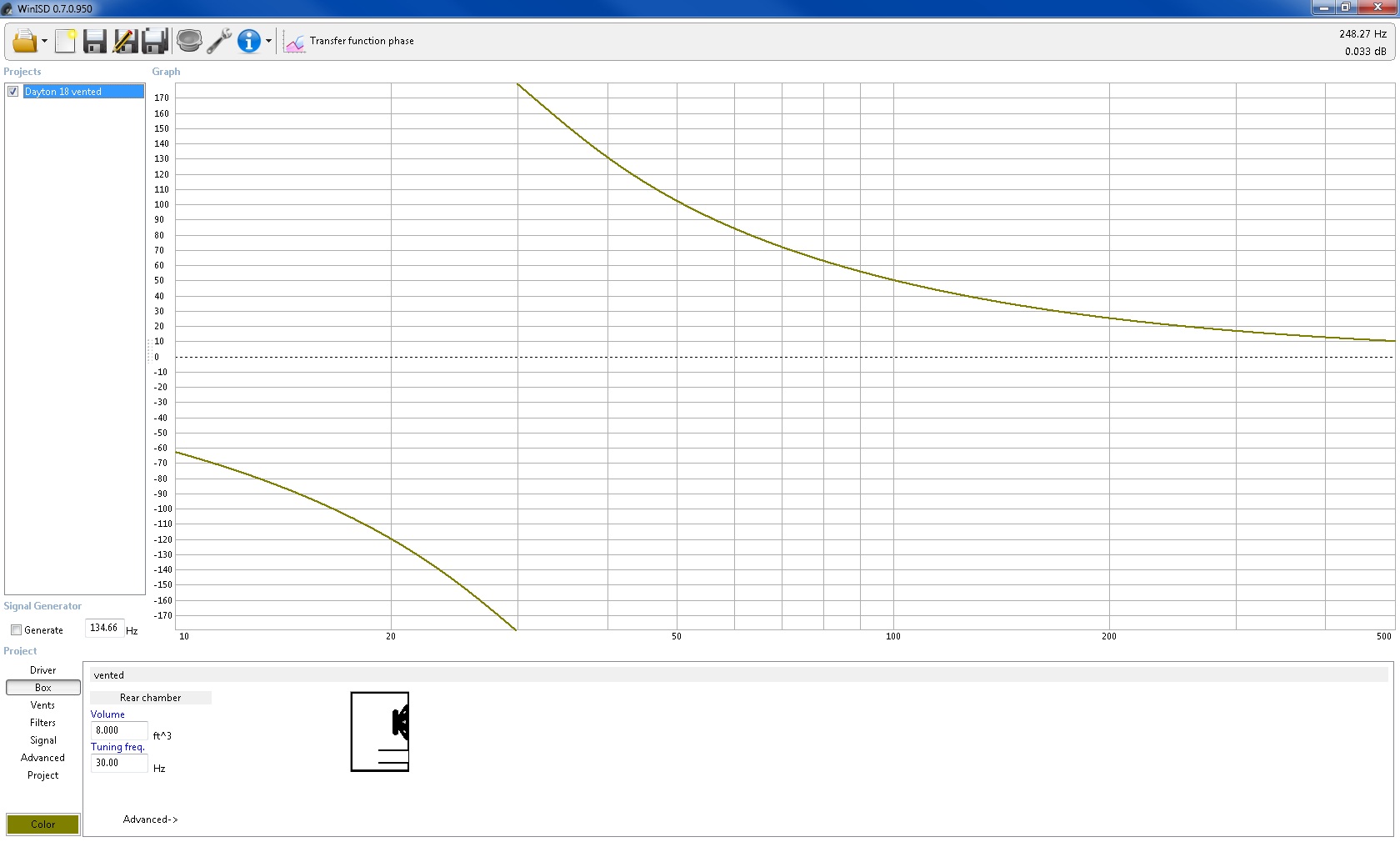Switch to the Box tab

click(x=43, y=688)
